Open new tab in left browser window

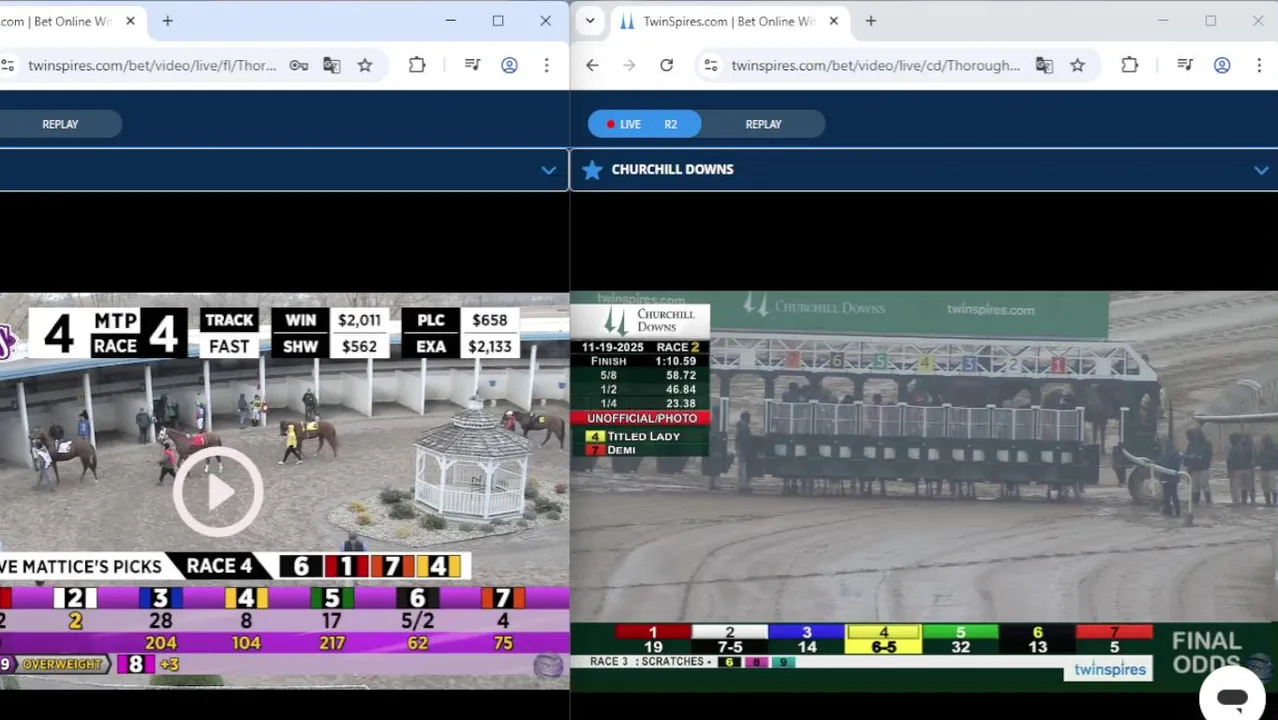tap(167, 21)
